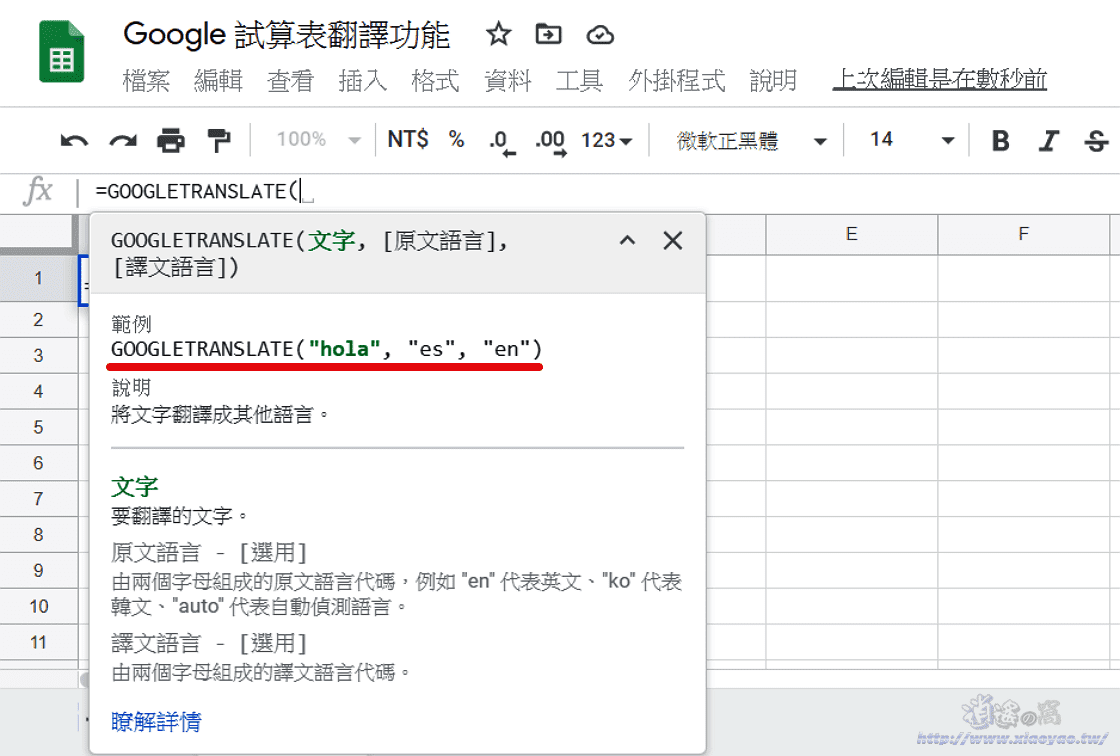Image resolution: width=1120 pixels, height=756 pixels.
Task: Select row 9 header
Action: [39, 570]
